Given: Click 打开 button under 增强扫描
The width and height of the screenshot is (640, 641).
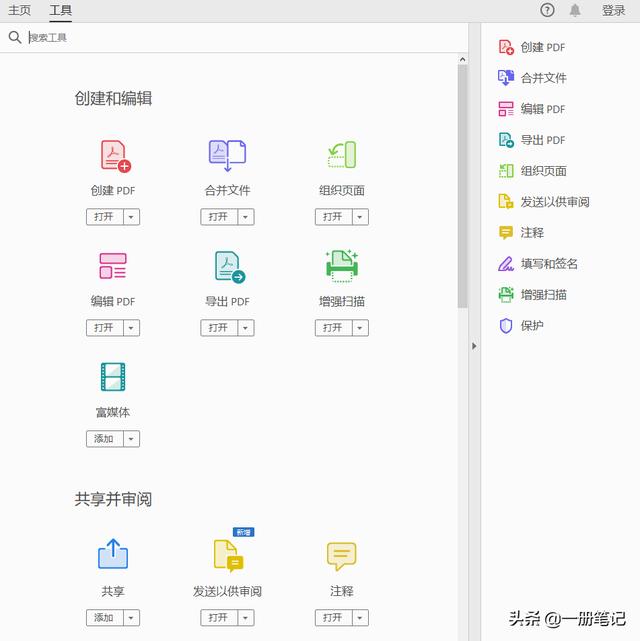Looking at the screenshot, I should pos(333,328).
